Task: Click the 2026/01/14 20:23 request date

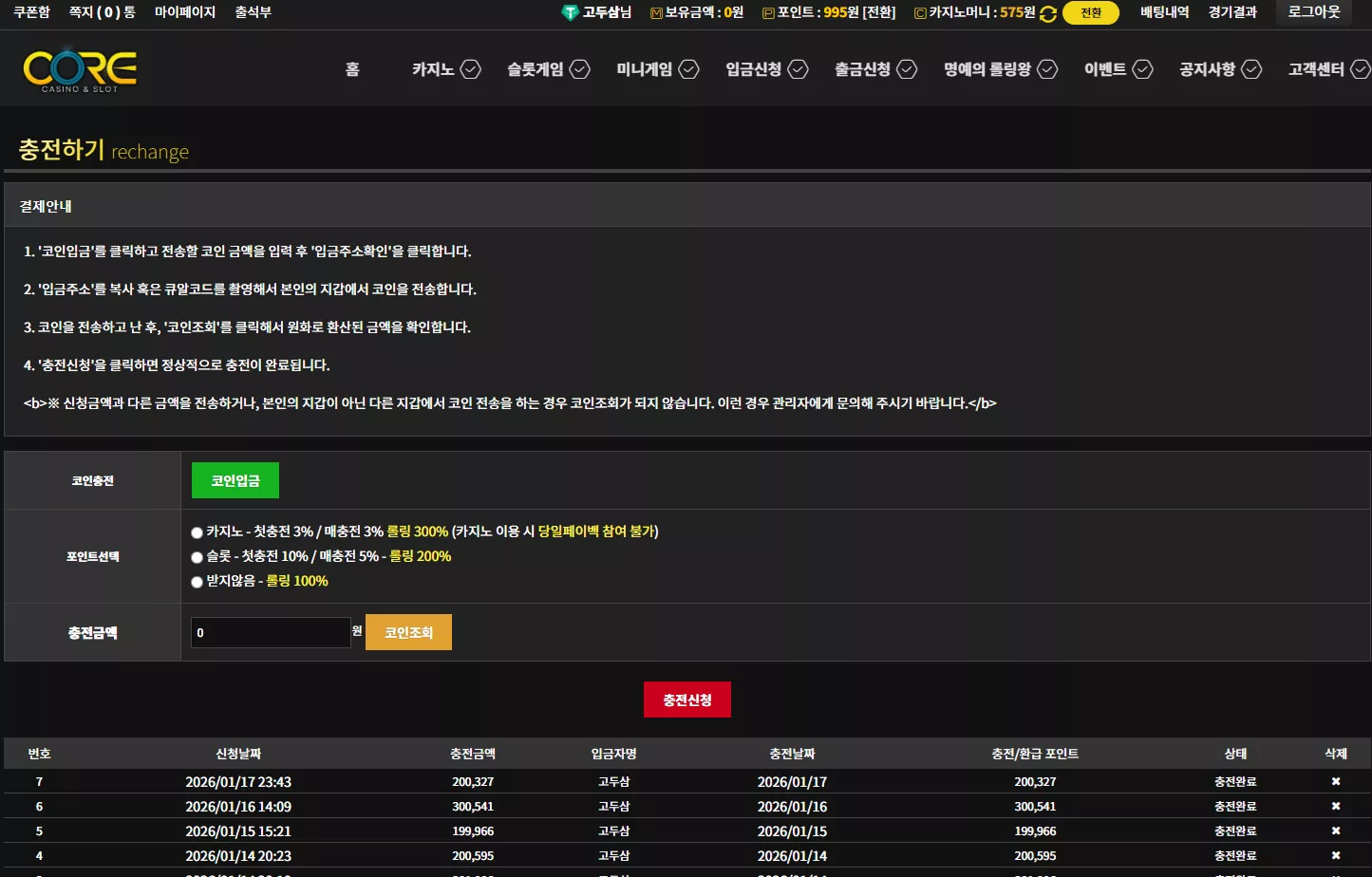Action: (x=238, y=856)
